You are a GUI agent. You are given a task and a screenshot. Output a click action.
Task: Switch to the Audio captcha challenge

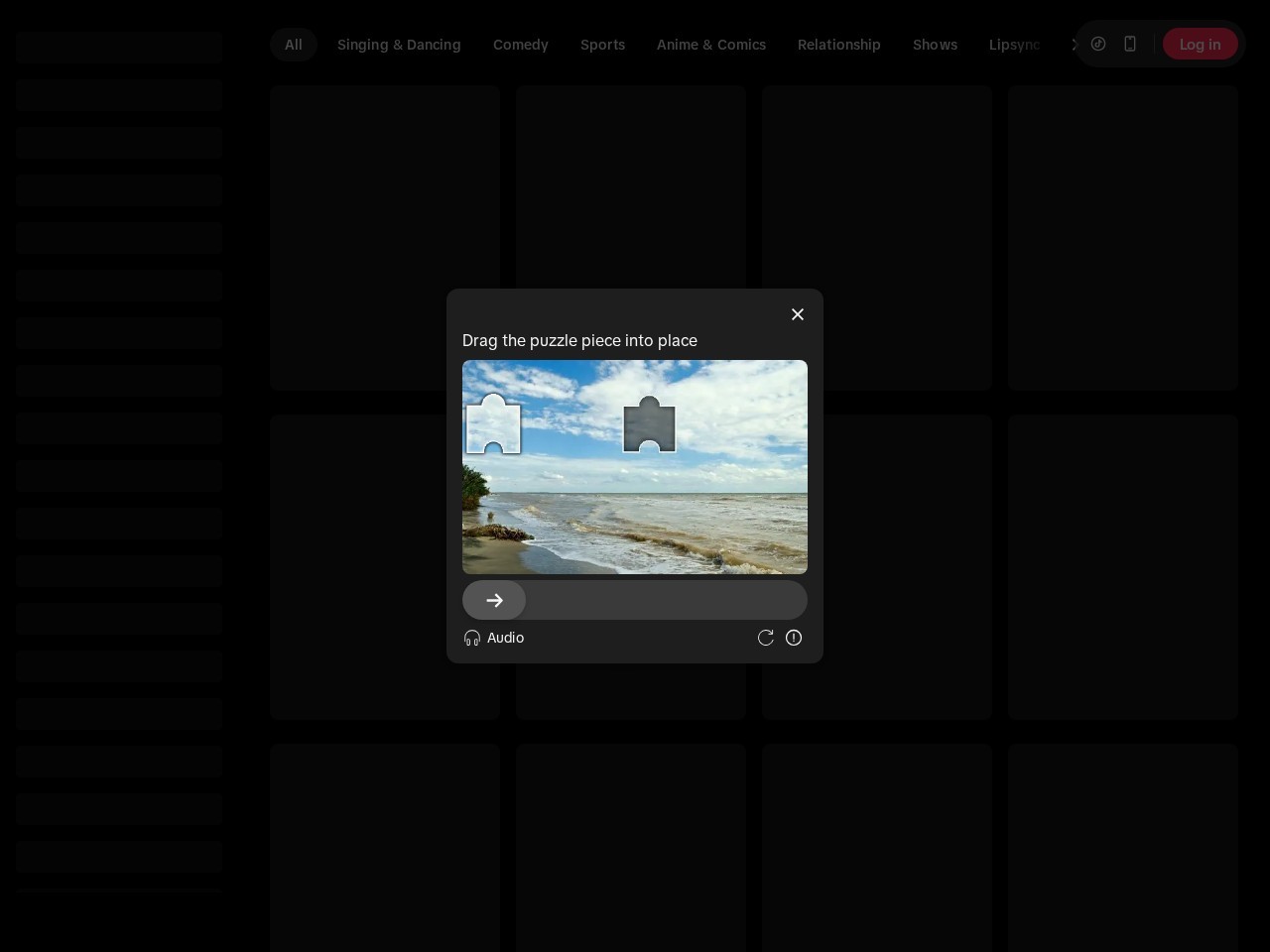point(494,638)
